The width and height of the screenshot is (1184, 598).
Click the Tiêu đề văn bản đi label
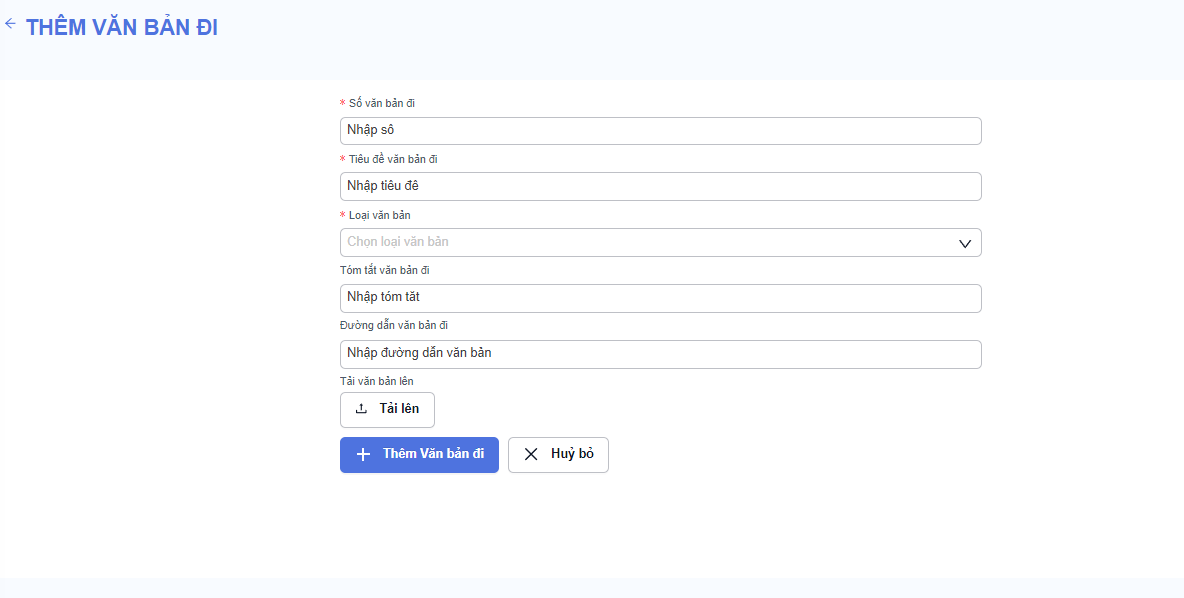[393, 159]
